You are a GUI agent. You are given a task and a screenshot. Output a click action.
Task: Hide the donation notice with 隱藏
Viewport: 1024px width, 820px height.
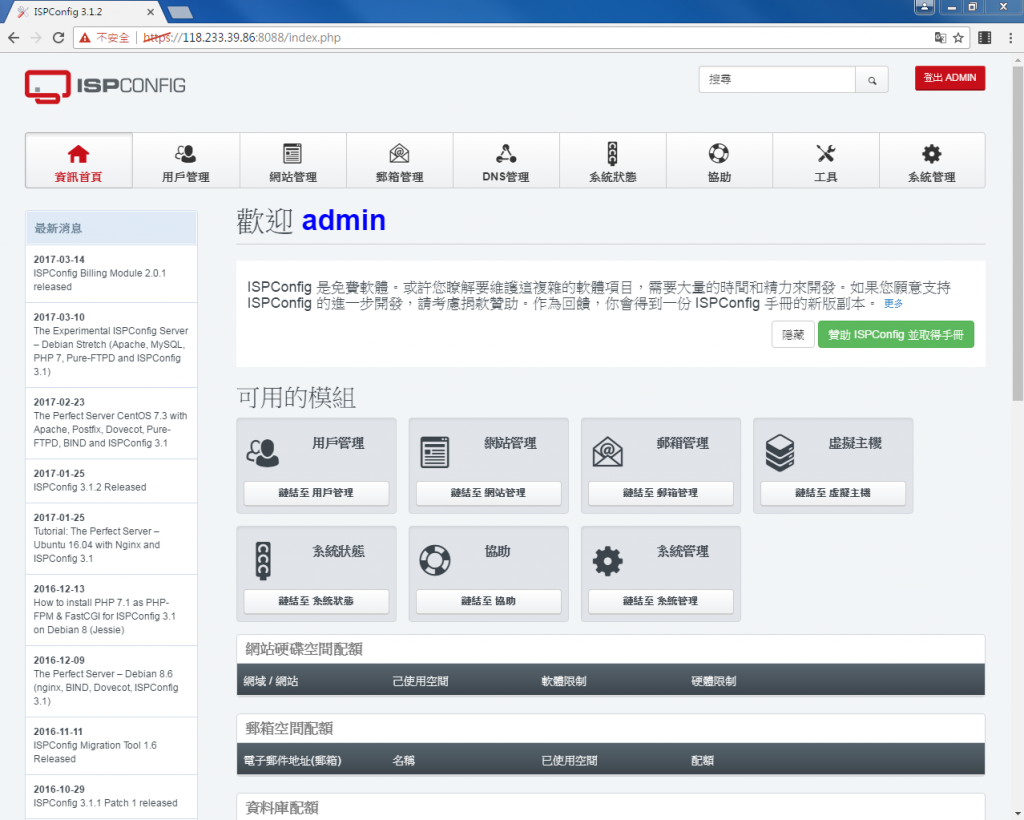[x=793, y=334]
